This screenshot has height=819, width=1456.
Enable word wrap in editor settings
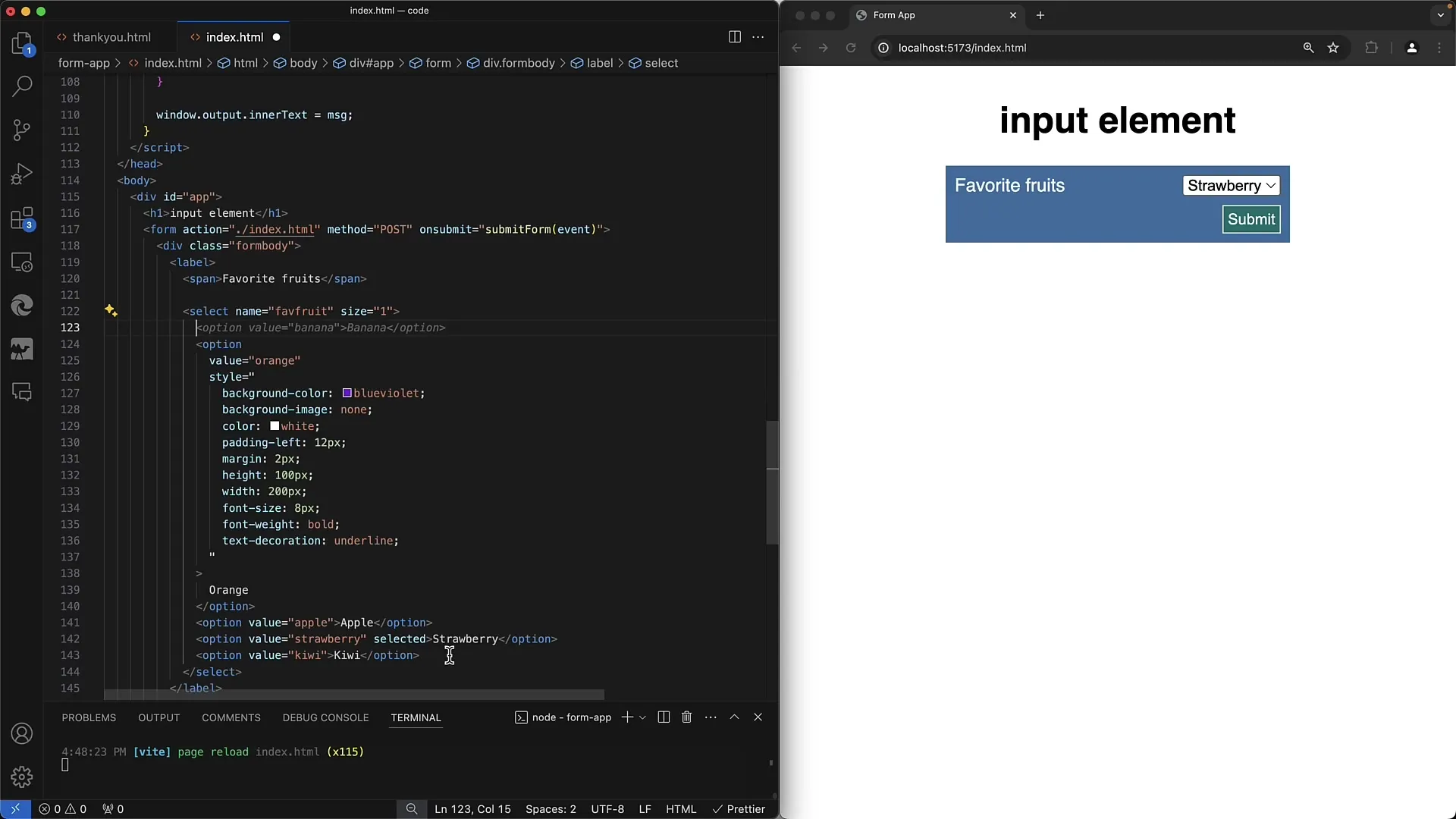coord(758,37)
